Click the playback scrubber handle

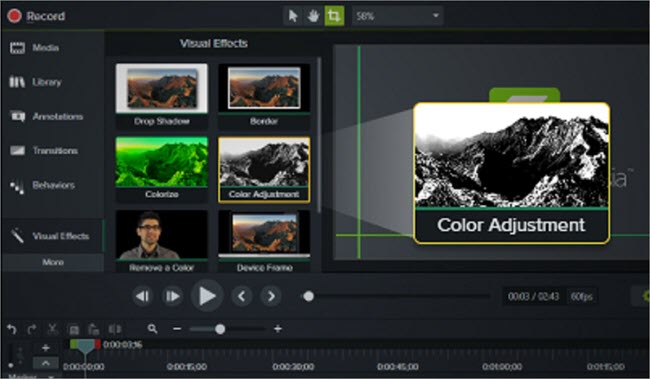(308, 296)
